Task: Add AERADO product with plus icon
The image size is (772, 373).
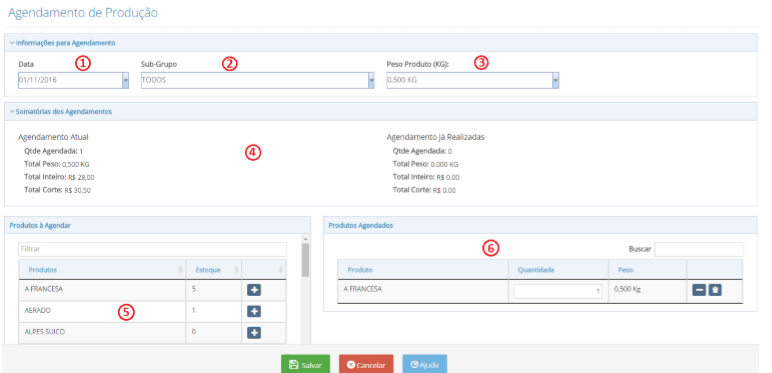Action: 254,311
